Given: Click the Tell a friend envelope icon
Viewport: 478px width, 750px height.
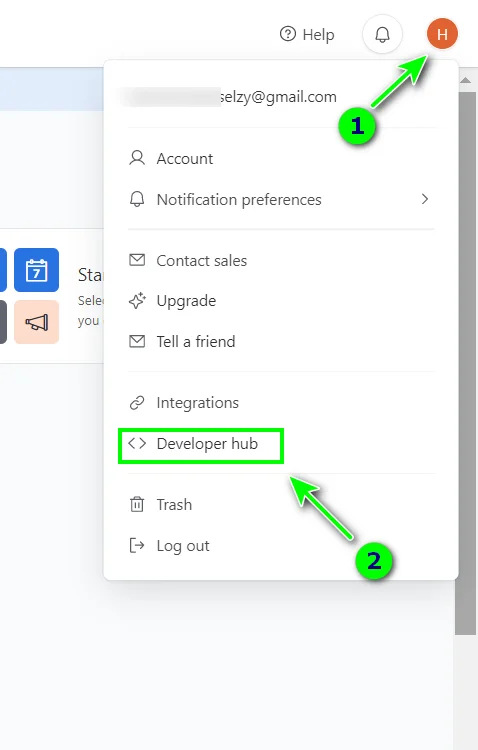Looking at the screenshot, I should pos(137,341).
